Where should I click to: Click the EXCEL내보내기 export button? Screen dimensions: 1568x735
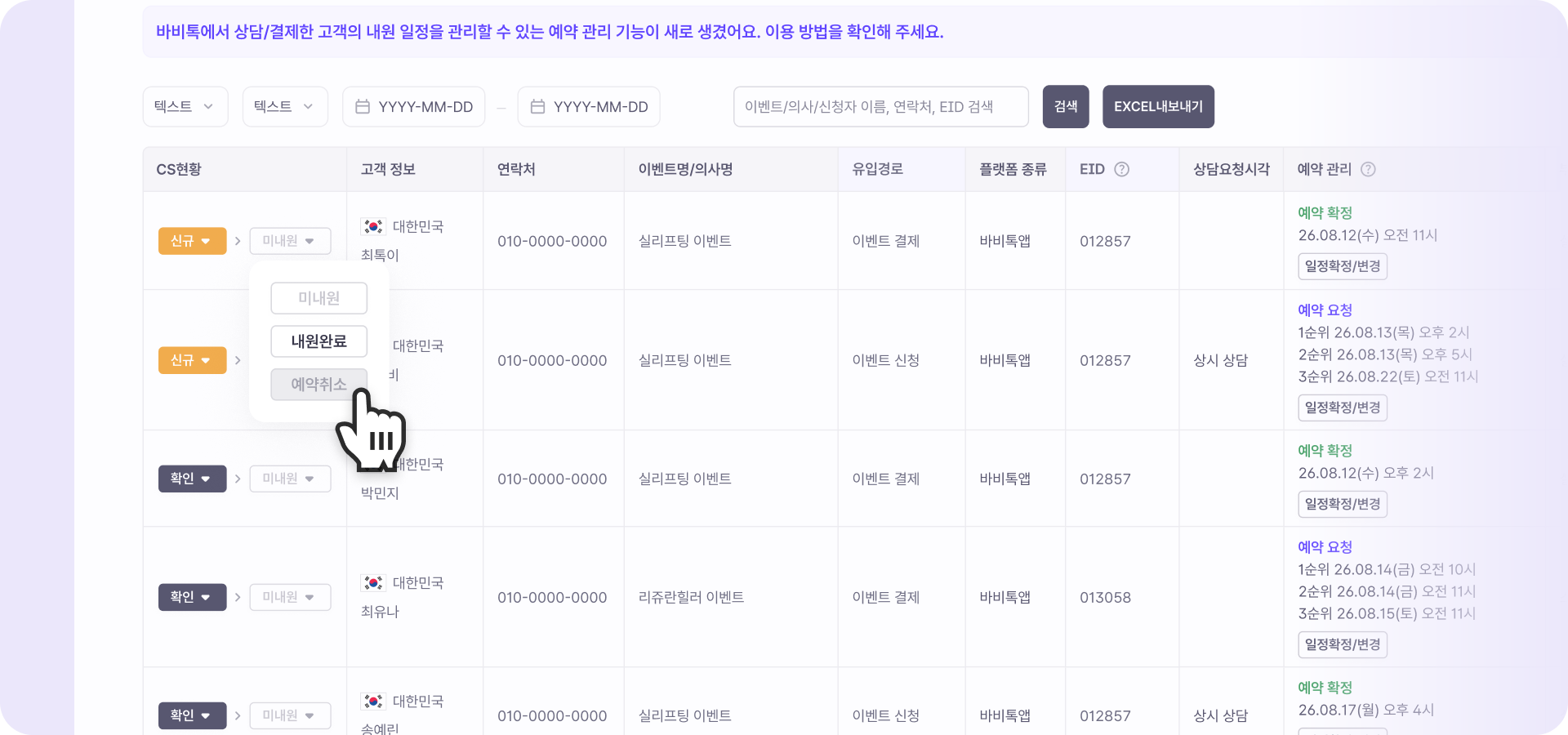click(x=1158, y=107)
